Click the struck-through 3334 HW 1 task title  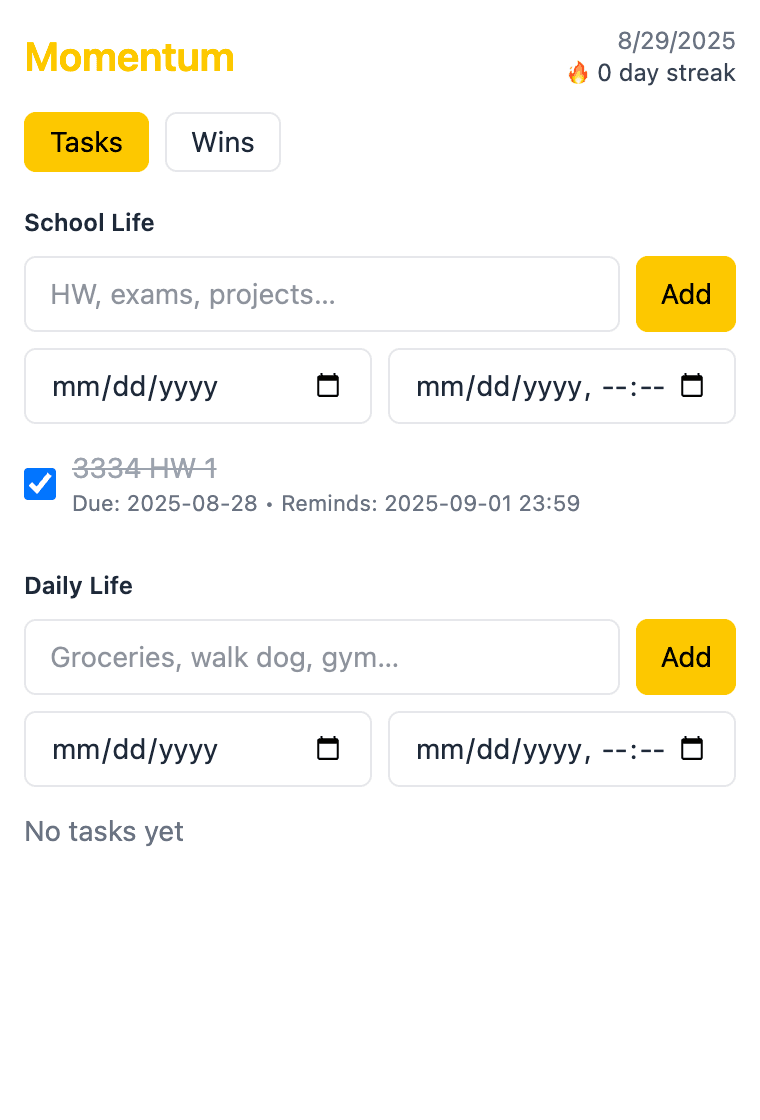coord(145,467)
